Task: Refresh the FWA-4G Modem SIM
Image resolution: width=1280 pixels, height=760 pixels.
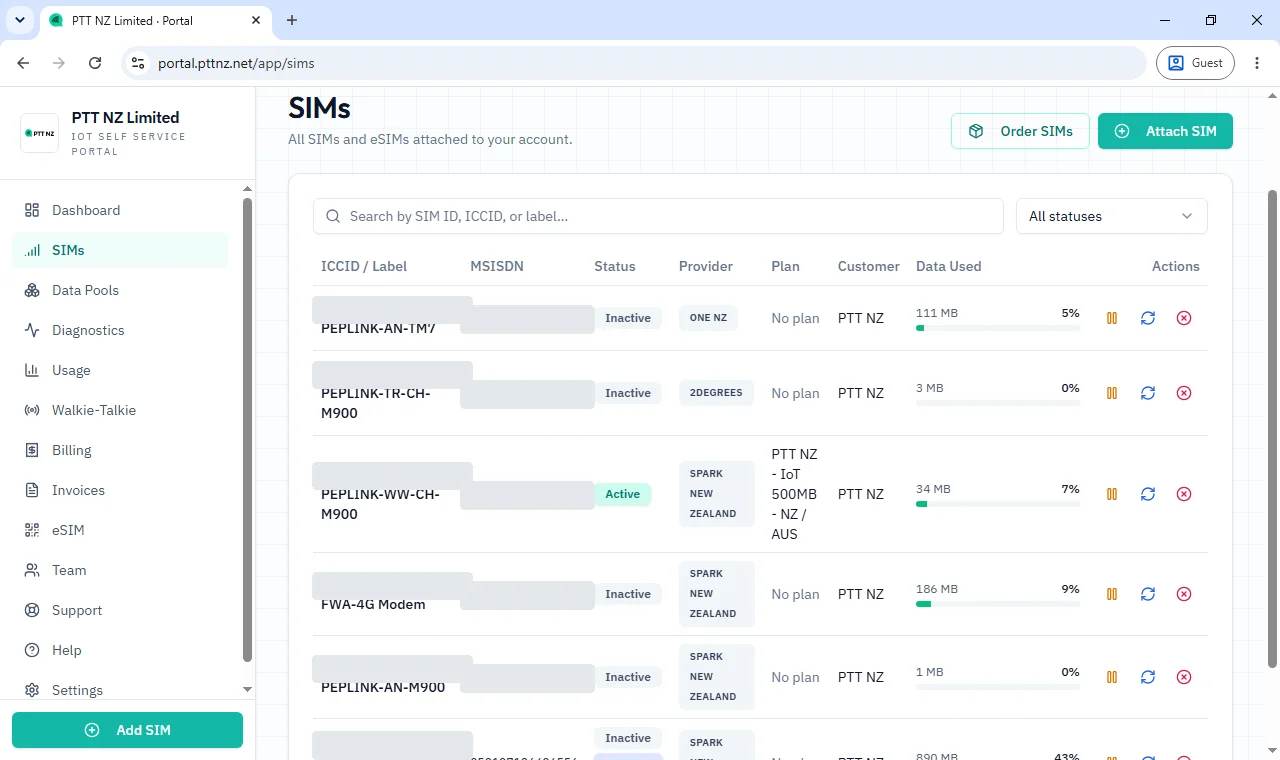Action: pos(1148,594)
